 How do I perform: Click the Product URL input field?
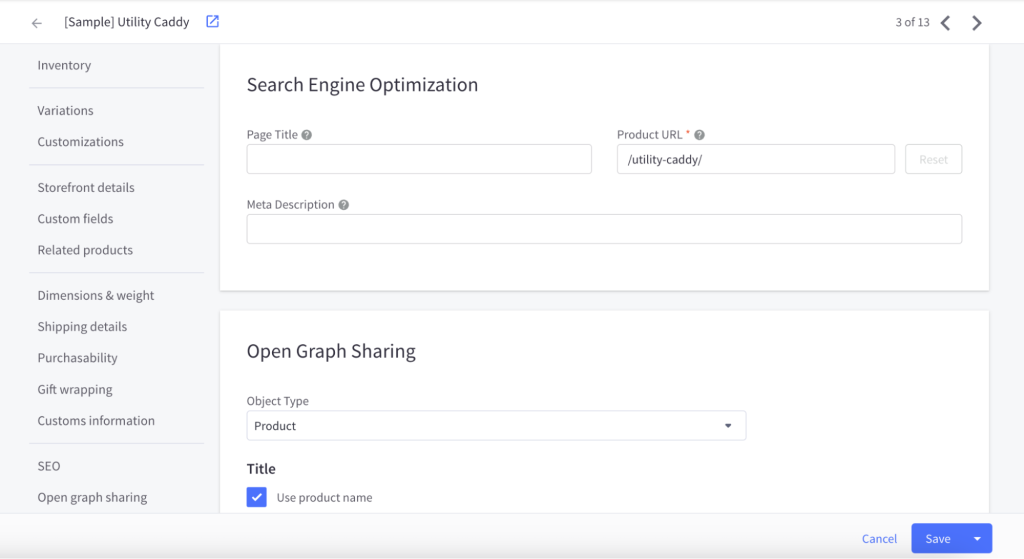point(755,160)
